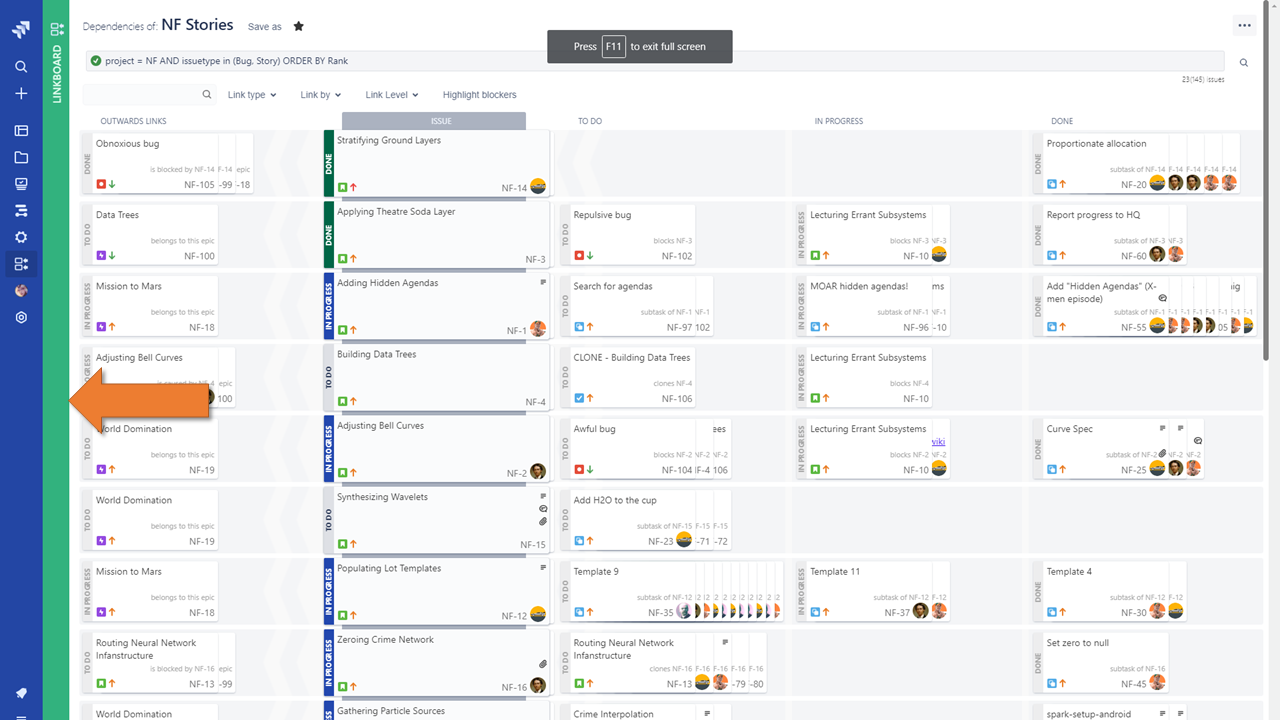Click the avatar on Proportionate allocation NF-20
1280x720 pixels.
pos(1157,183)
